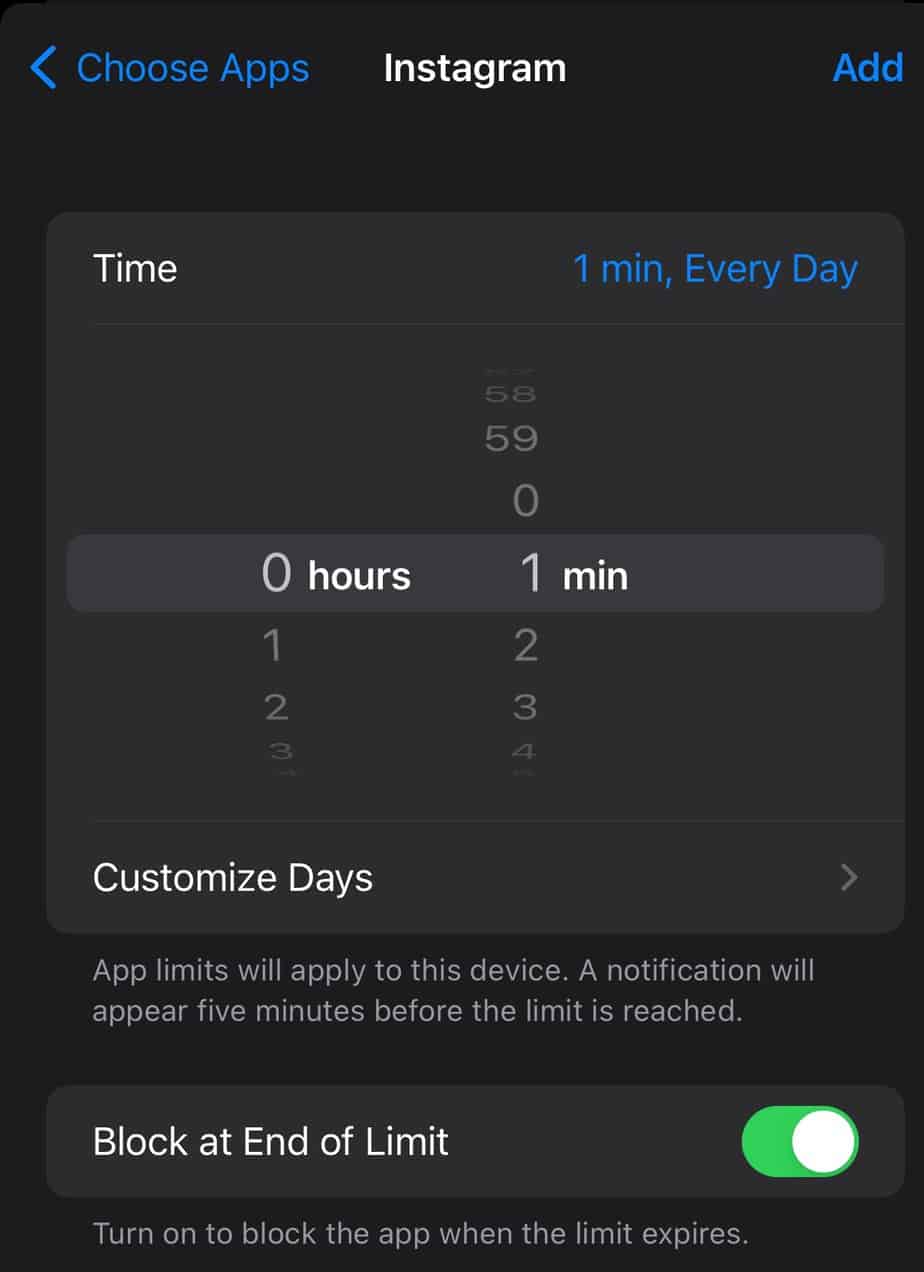Collapse the Time picker row
This screenshot has height=1272, width=924.
(475, 269)
